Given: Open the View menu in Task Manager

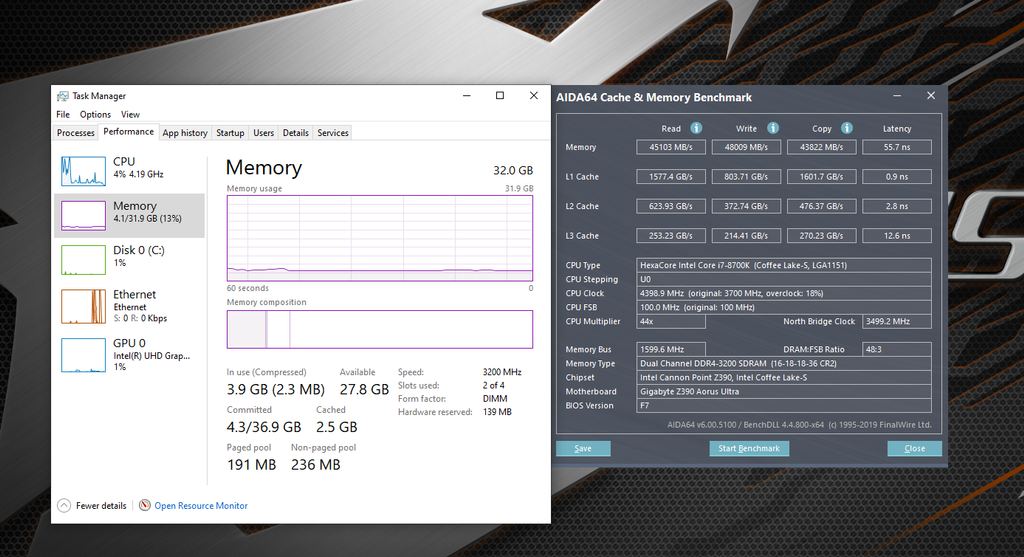Looking at the screenshot, I should [x=130, y=114].
